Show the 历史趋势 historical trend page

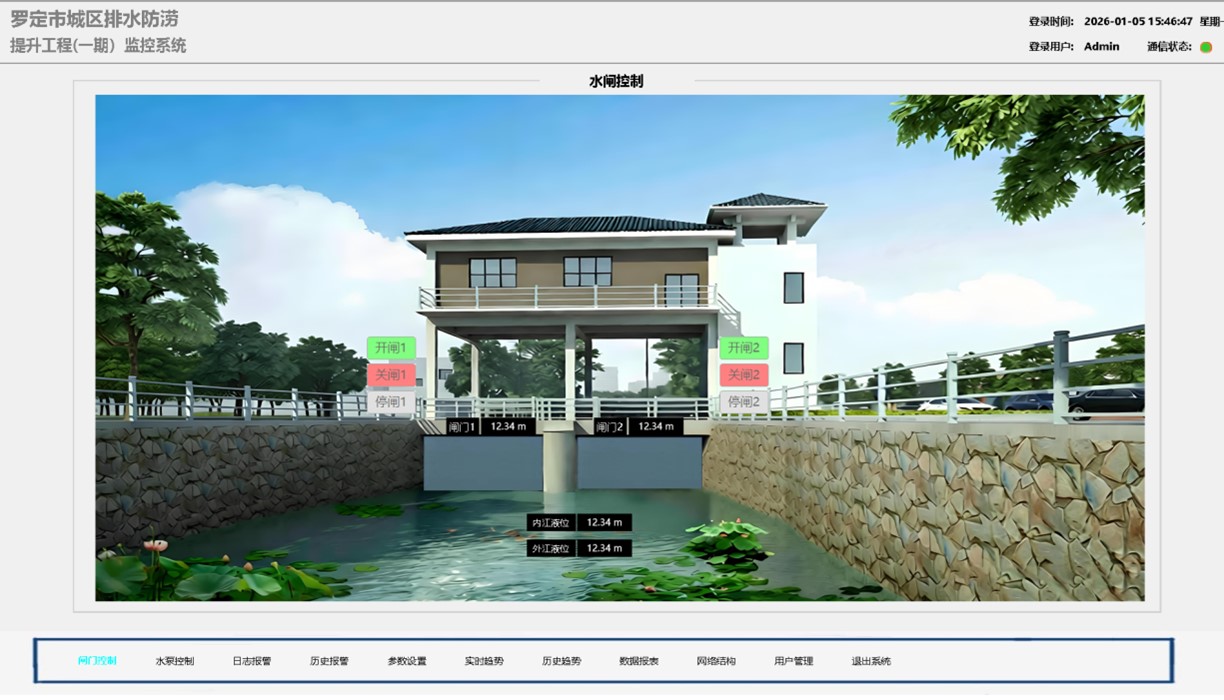coord(561,661)
